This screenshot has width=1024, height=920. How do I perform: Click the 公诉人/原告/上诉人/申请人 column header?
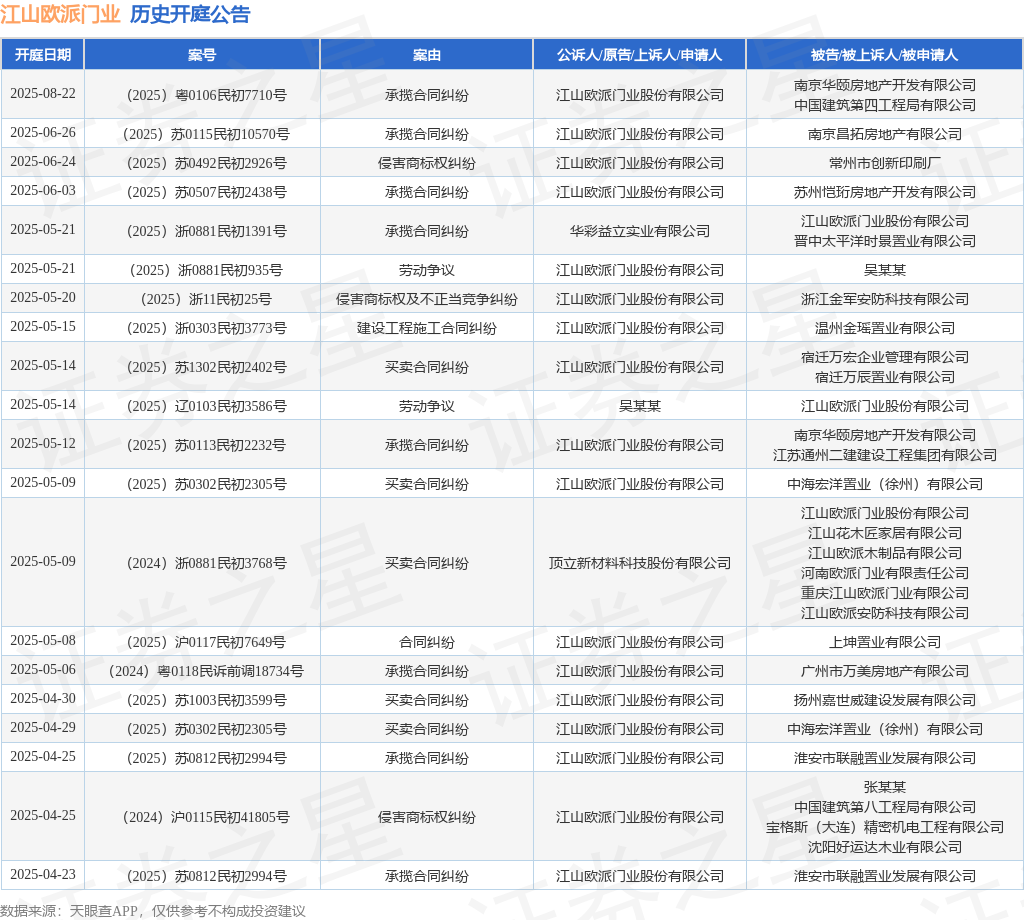pyautogui.click(x=639, y=55)
